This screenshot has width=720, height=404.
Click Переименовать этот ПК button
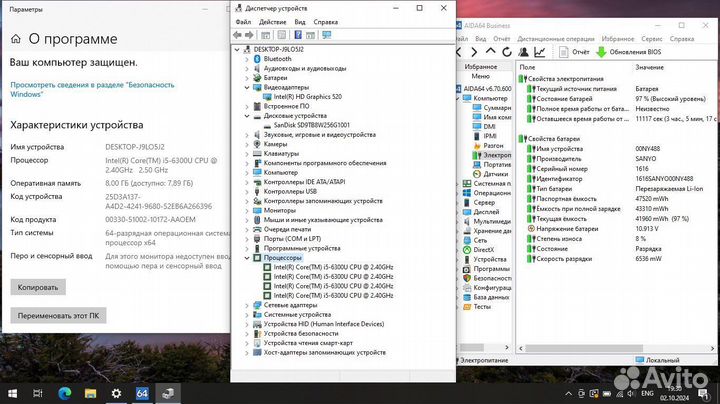58,316
